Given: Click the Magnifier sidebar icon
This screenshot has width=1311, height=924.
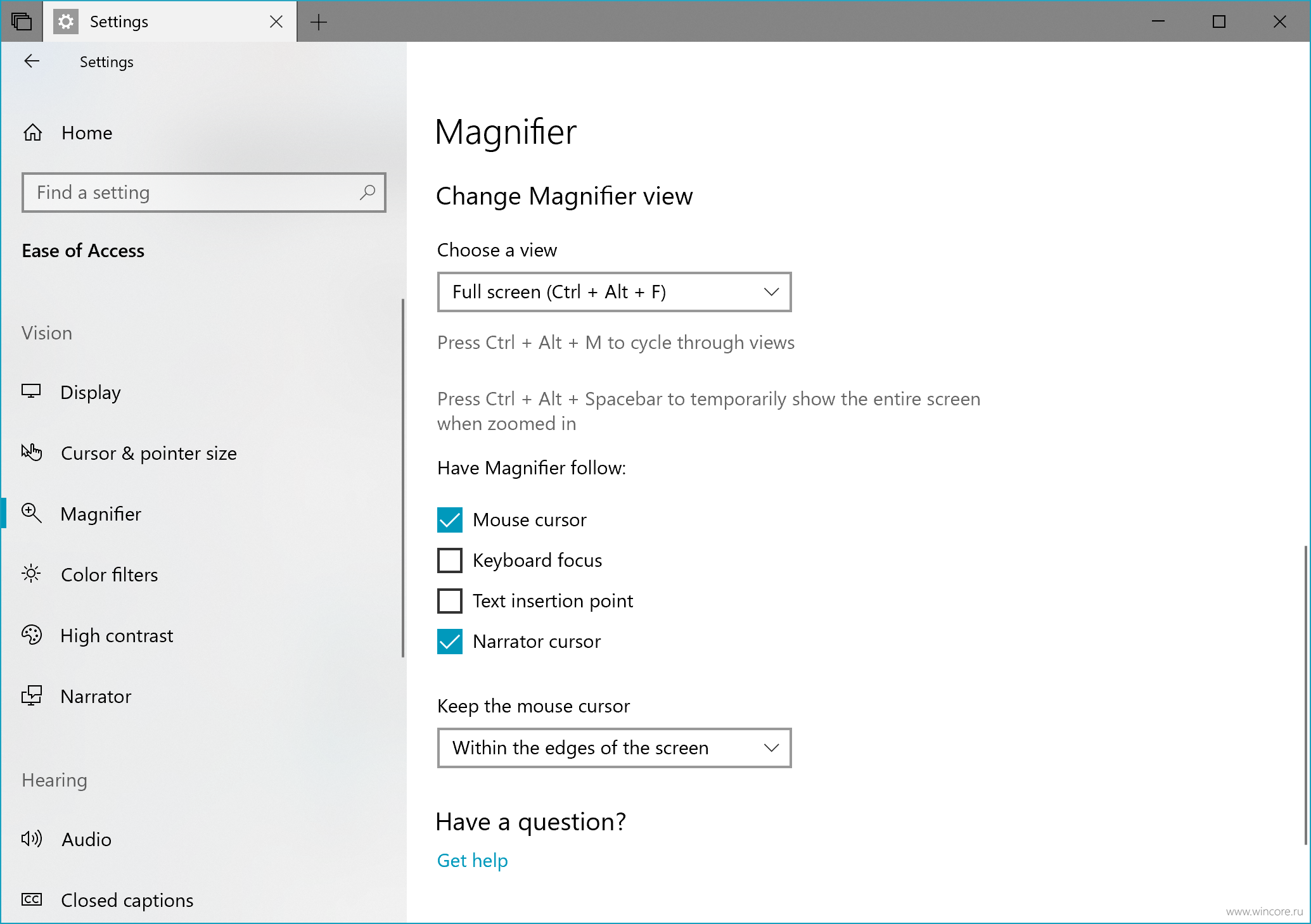Looking at the screenshot, I should pyautogui.click(x=32, y=513).
